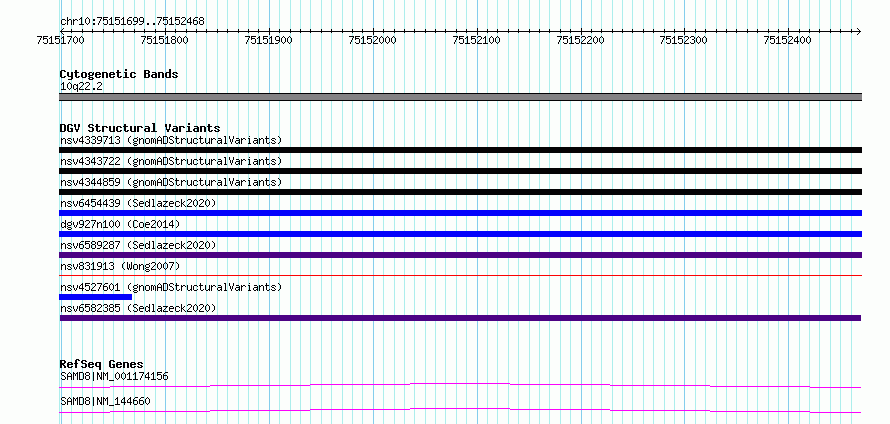
Task: Open variant dgv927n100 (Coe2014) label
Action: [120, 224]
